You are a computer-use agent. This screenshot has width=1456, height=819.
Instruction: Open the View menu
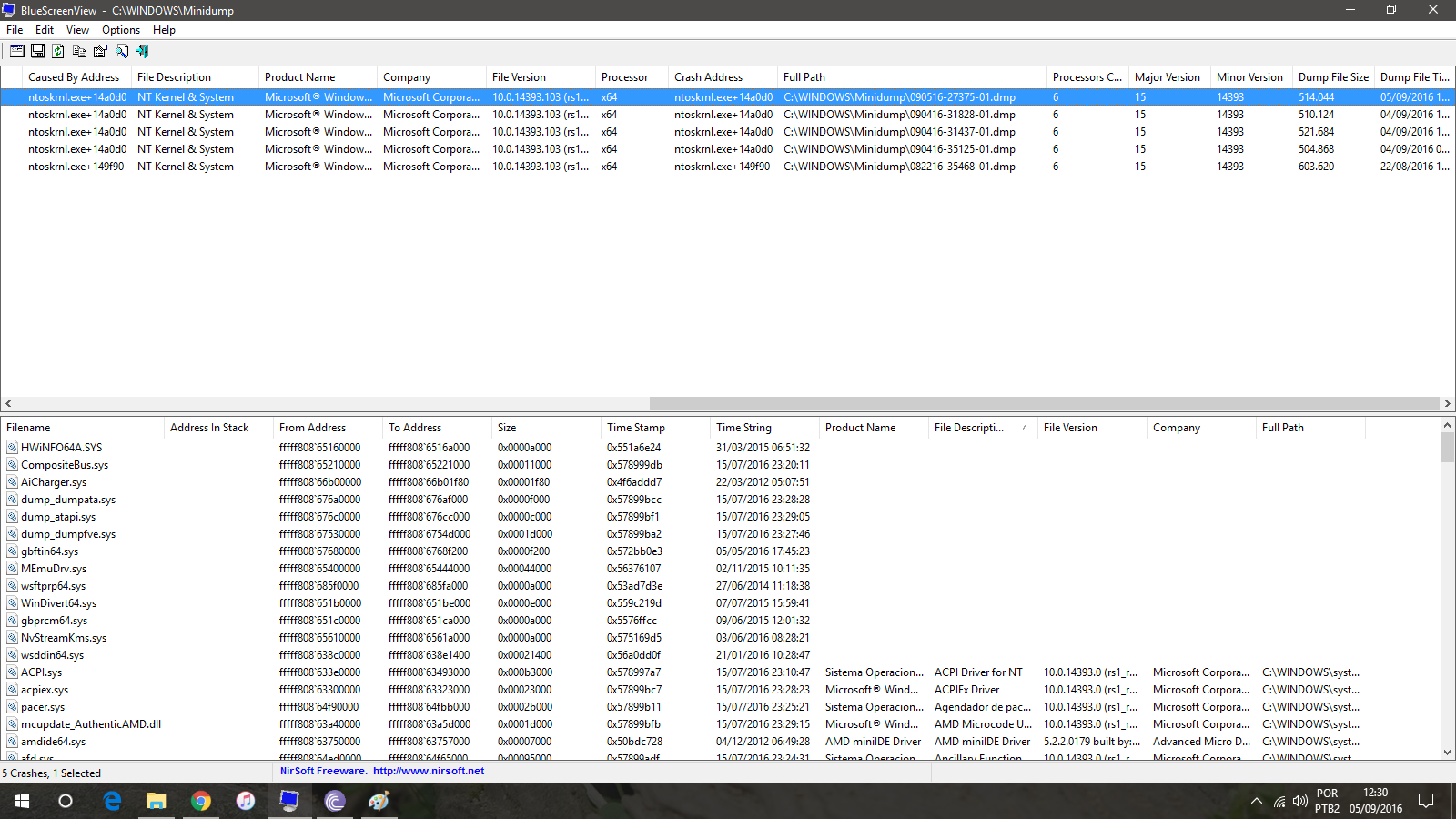coord(77,30)
